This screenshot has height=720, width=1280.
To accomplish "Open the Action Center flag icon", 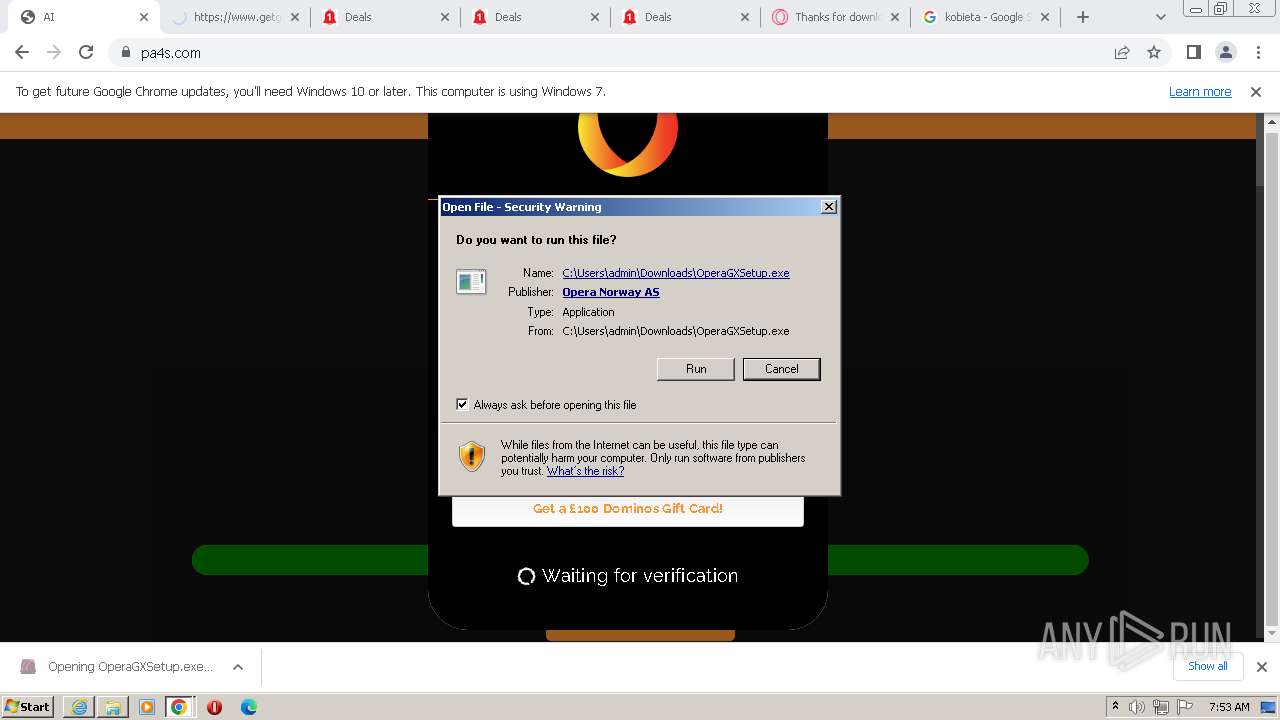I will click(x=1185, y=707).
